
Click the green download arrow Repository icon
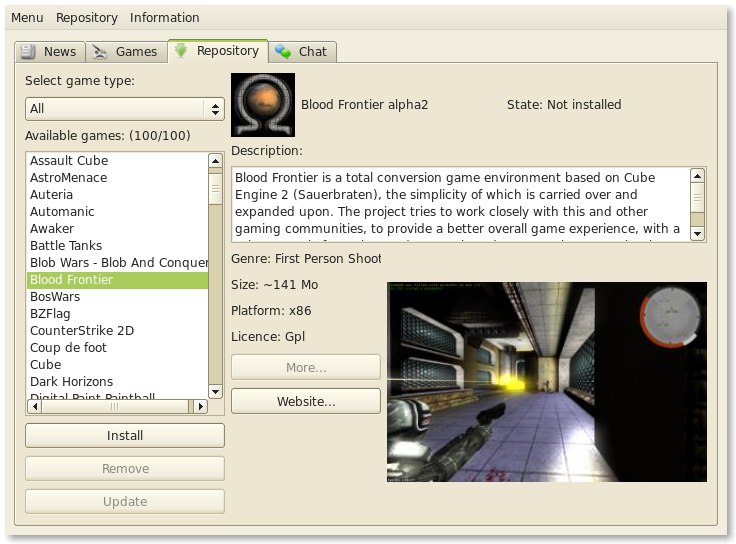pos(181,50)
